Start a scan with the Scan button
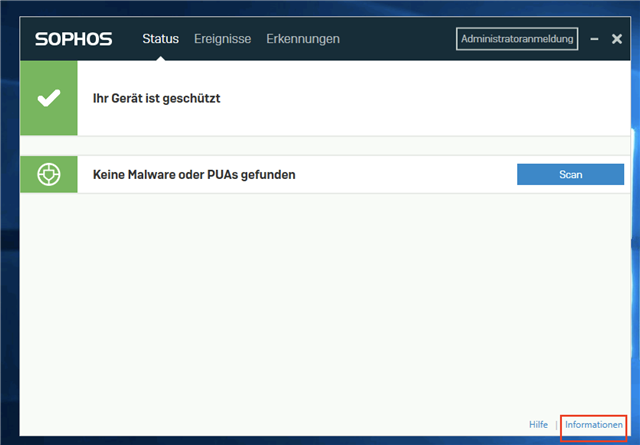This screenshot has height=445, width=640. (570, 174)
